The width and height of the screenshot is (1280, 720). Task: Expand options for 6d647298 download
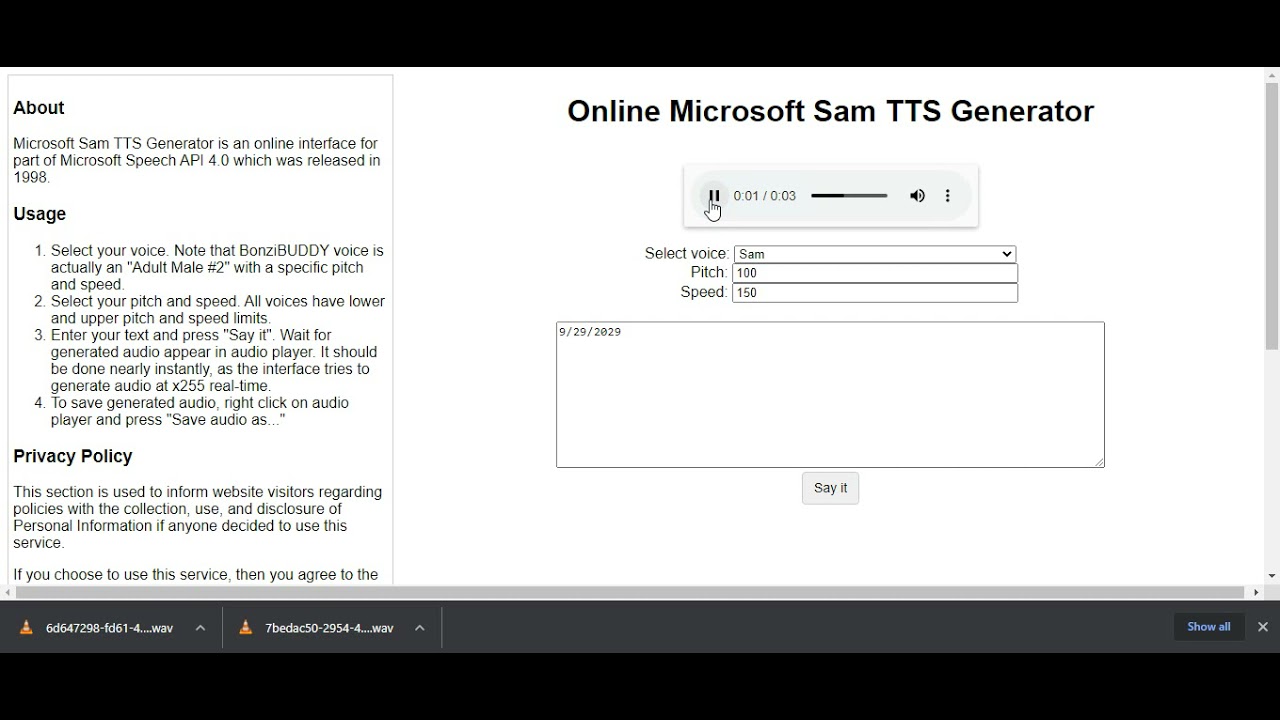[x=200, y=628]
